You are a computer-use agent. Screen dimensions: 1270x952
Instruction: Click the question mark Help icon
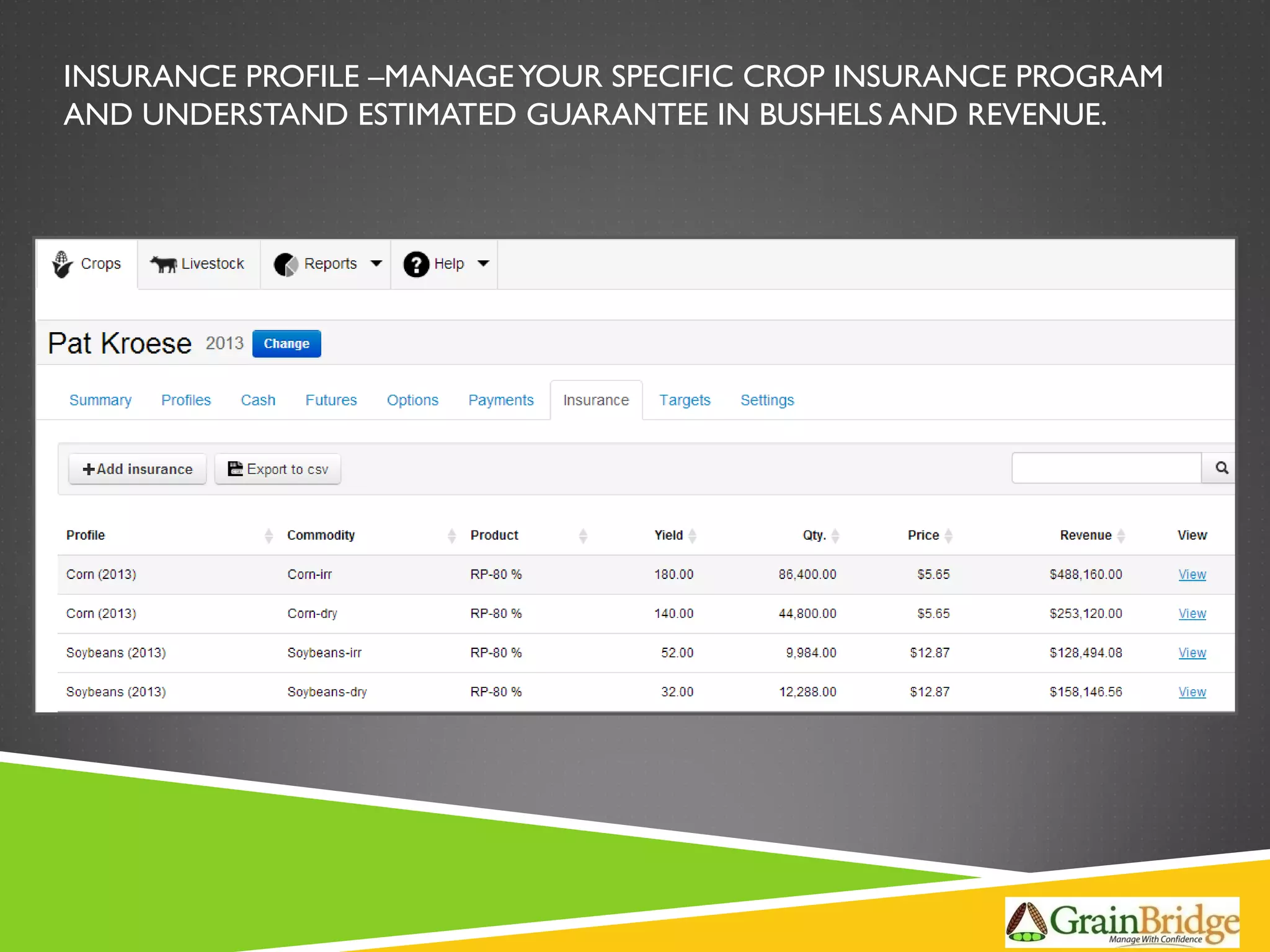[416, 265]
